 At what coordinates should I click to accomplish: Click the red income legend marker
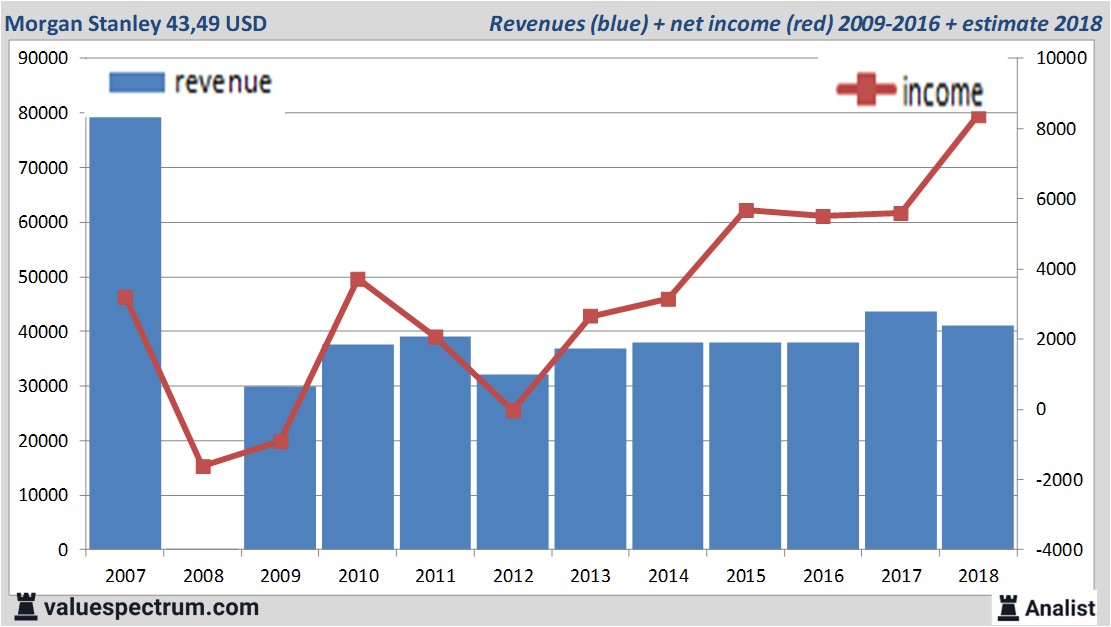point(866,89)
